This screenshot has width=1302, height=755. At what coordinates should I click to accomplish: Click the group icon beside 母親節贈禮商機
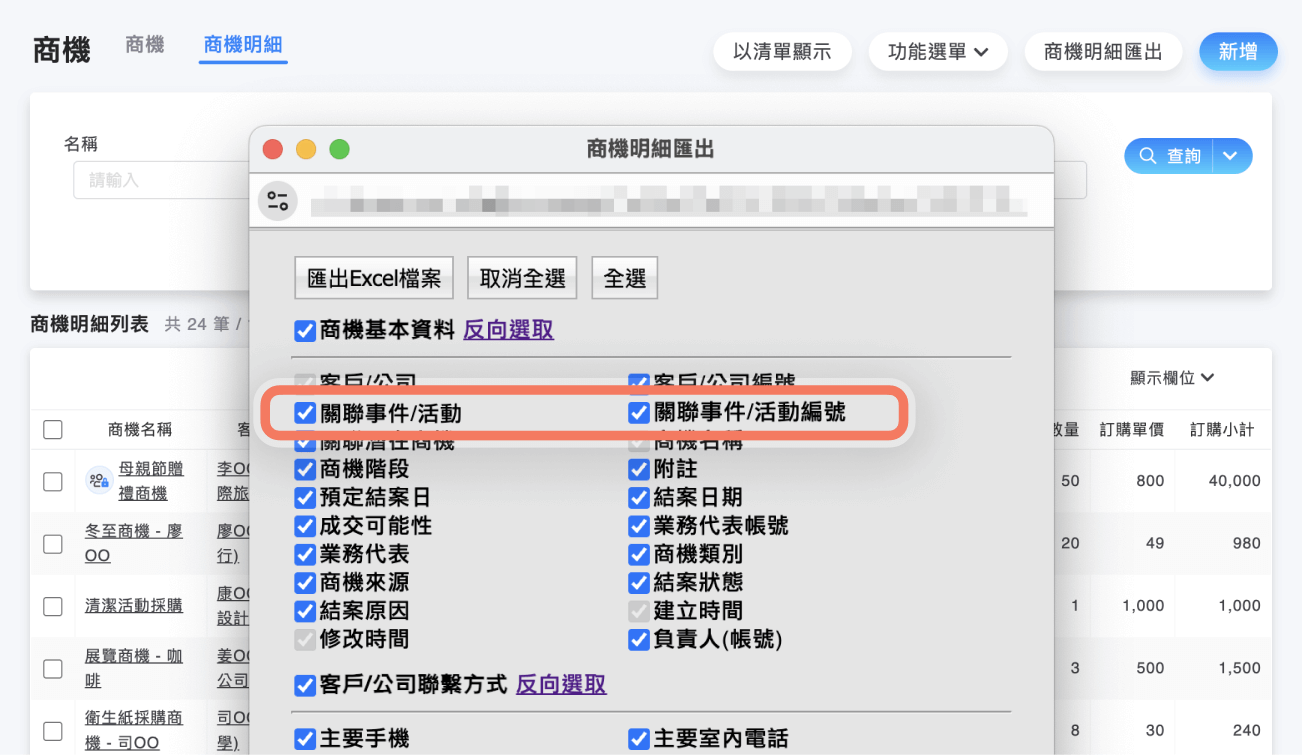point(98,481)
